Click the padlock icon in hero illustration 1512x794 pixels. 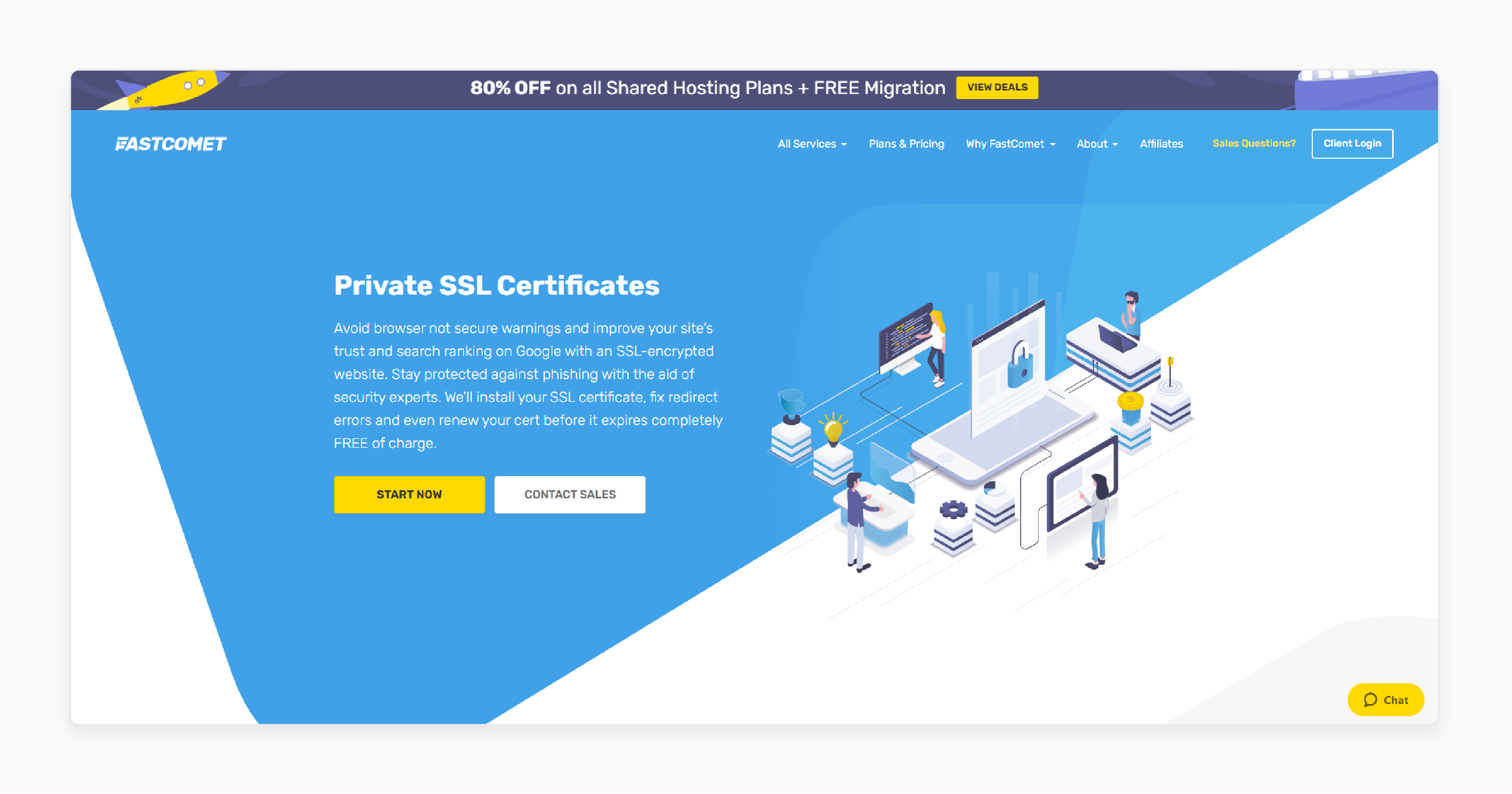(1020, 365)
